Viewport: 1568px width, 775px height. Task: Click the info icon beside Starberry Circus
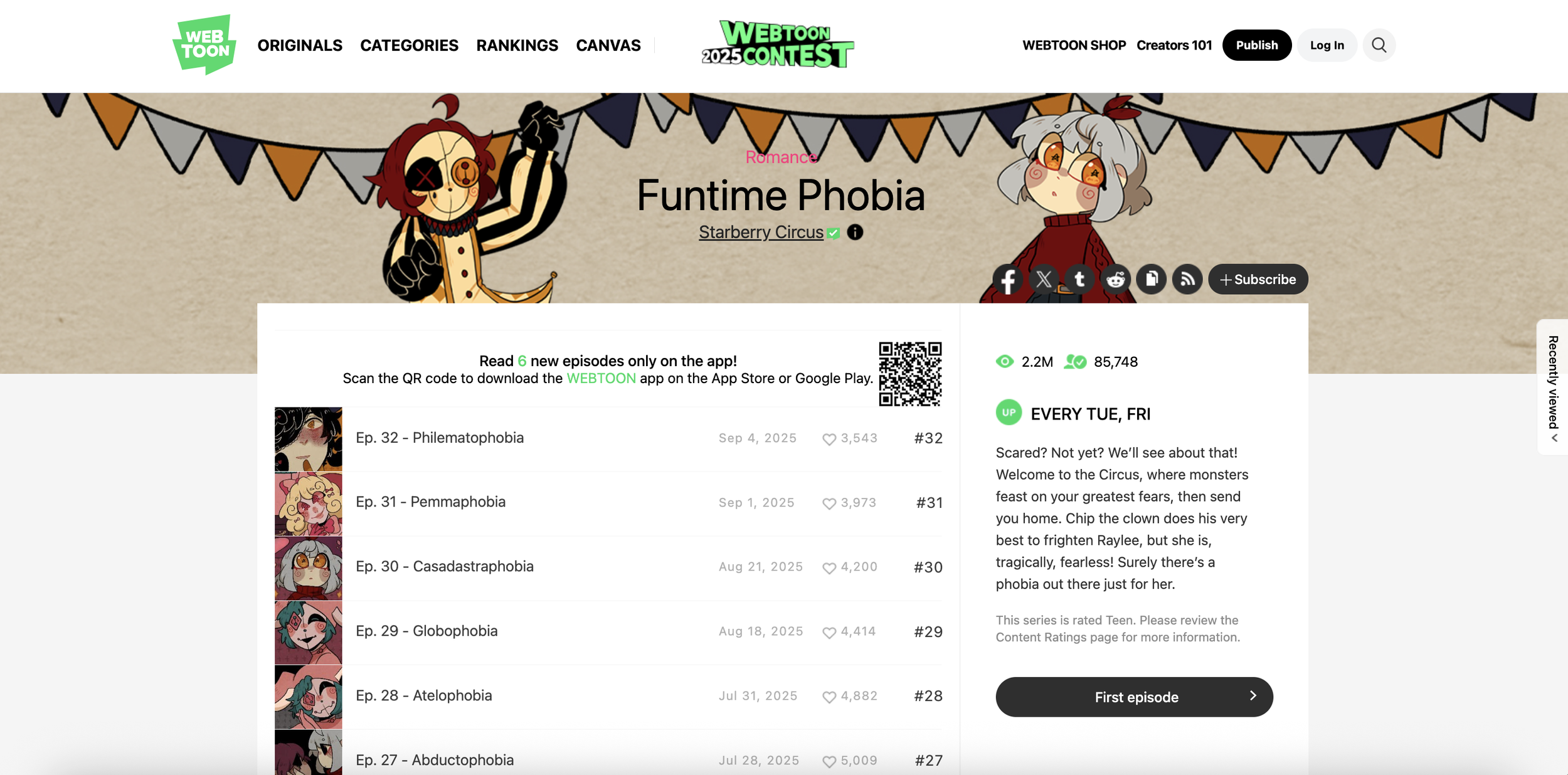click(855, 232)
